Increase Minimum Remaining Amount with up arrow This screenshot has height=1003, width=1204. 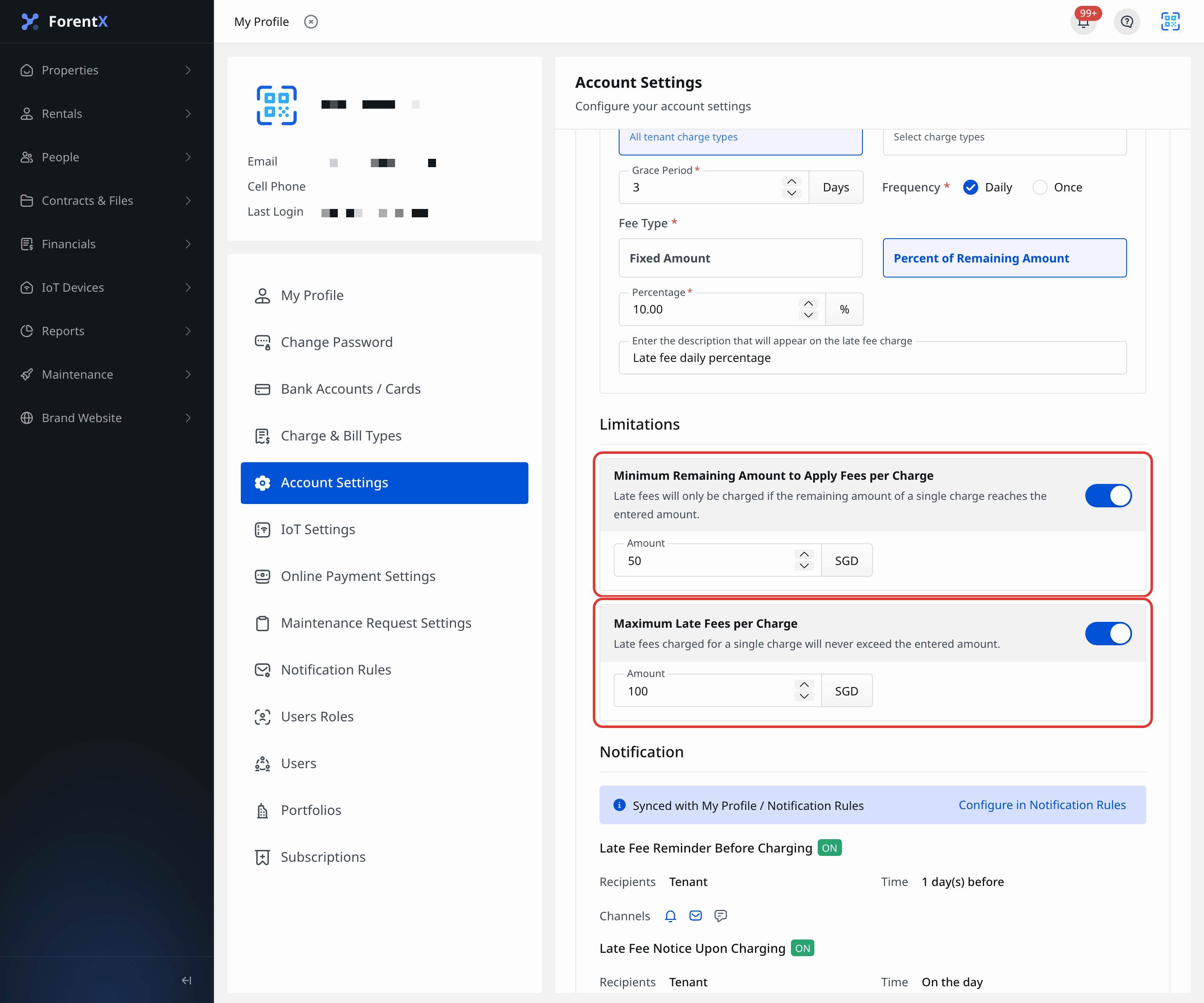coord(804,554)
